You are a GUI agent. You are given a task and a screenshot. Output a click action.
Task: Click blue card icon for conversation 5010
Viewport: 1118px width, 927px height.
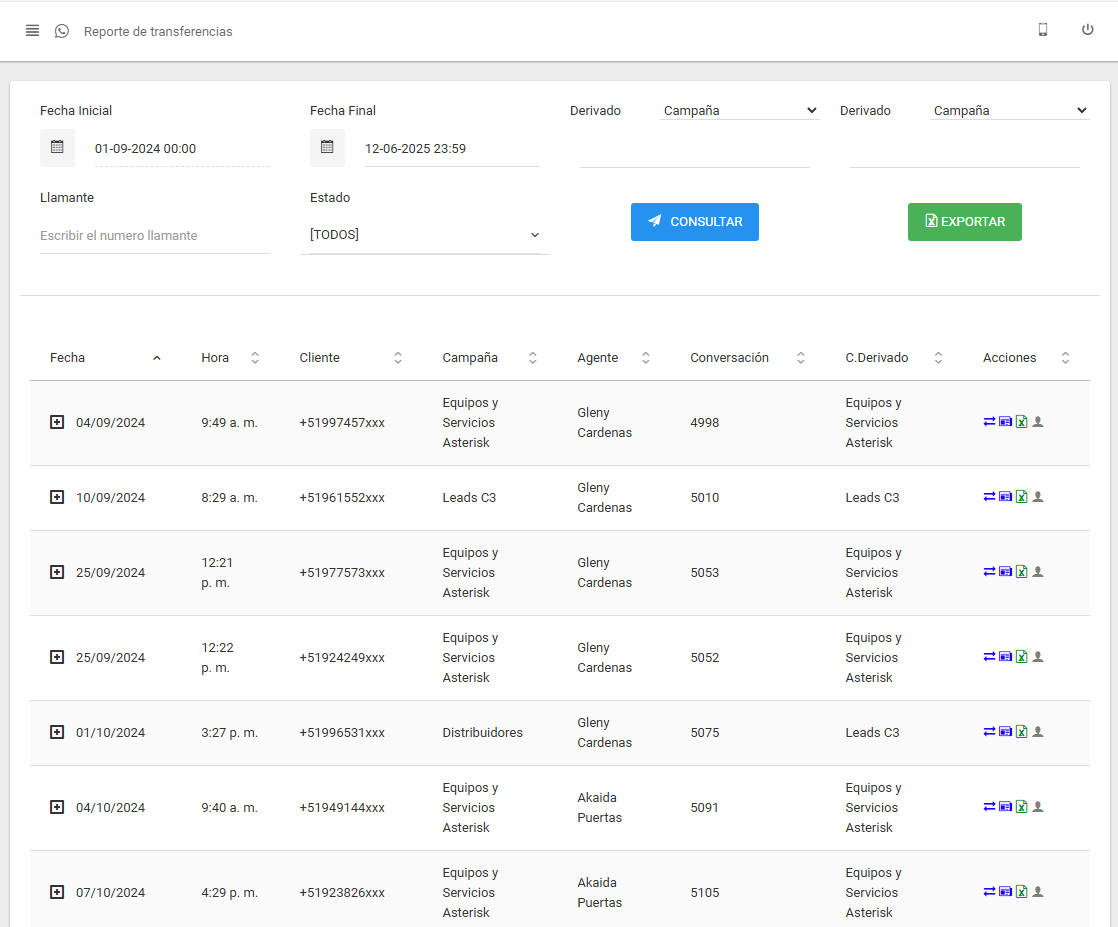click(x=1005, y=497)
